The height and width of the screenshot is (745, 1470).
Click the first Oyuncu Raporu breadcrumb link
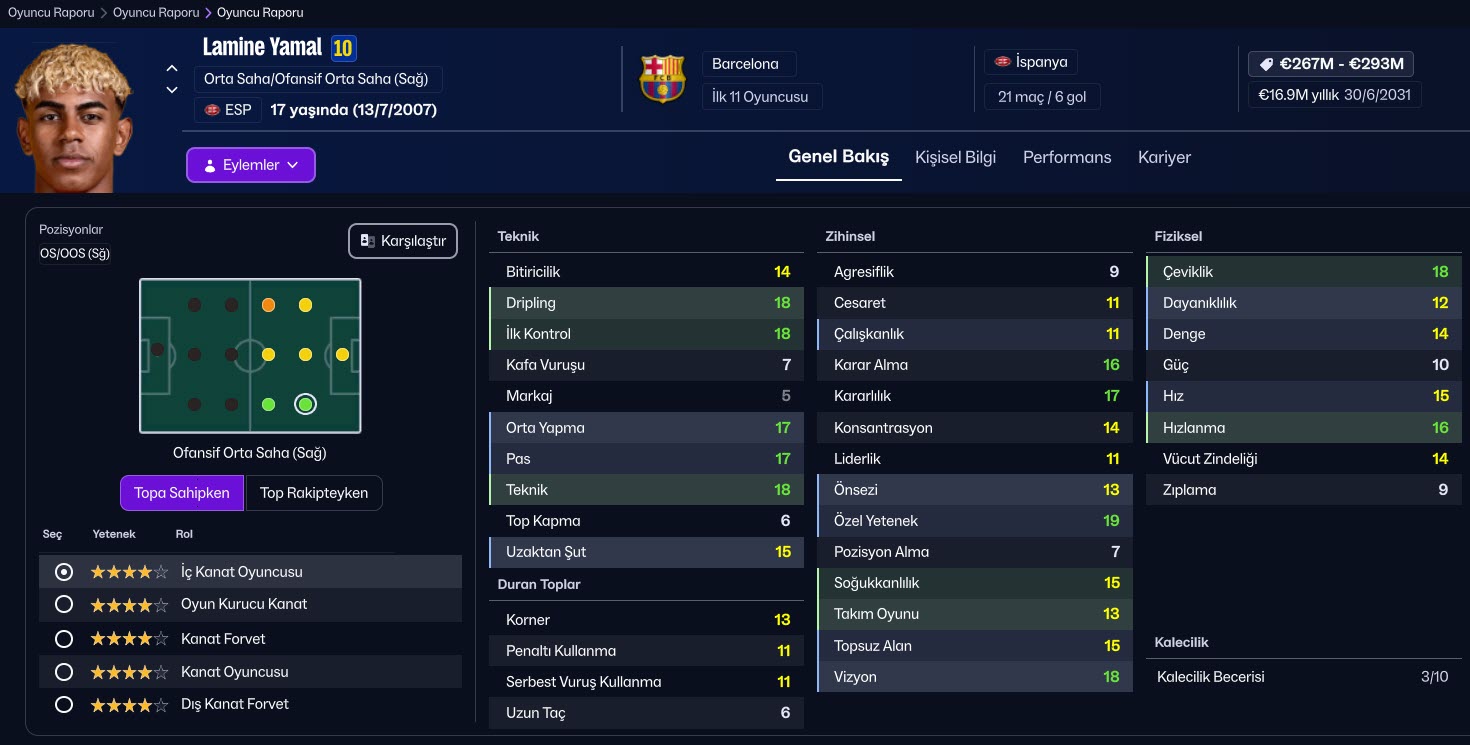point(51,13)
